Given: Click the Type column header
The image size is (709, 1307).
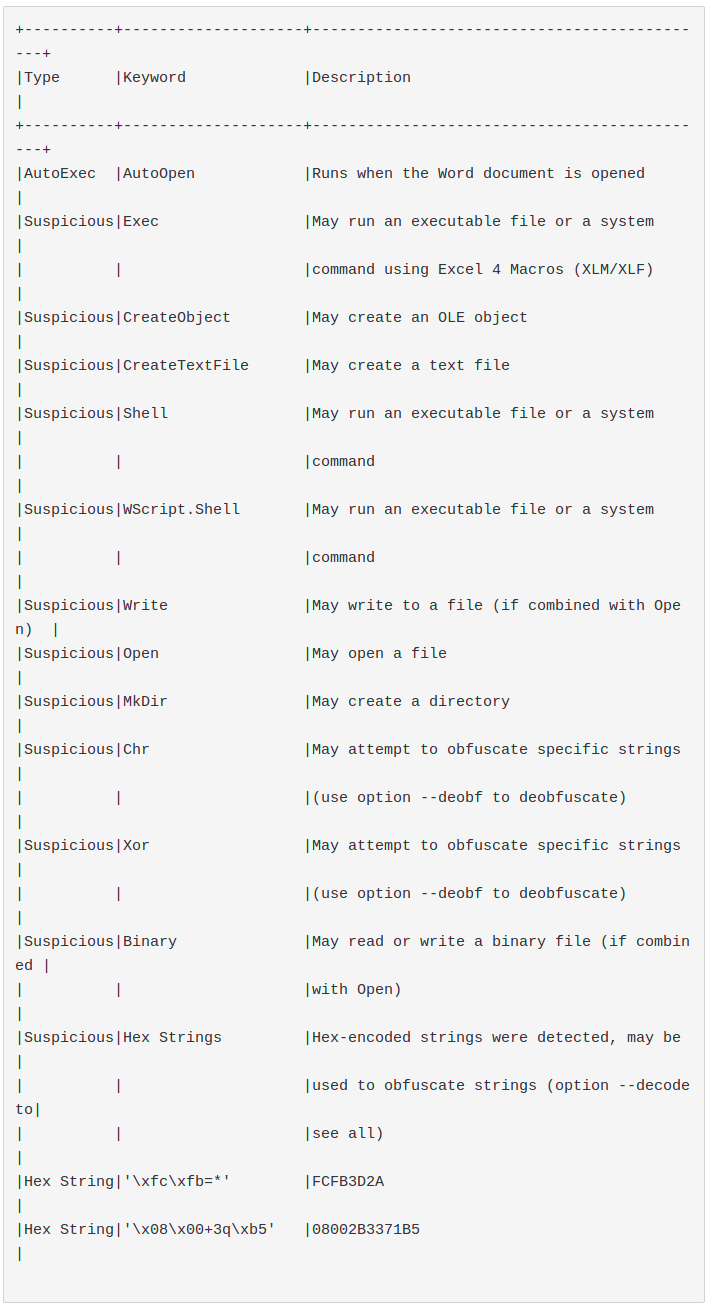Looking at the screenshot, I should click(42, 78).
